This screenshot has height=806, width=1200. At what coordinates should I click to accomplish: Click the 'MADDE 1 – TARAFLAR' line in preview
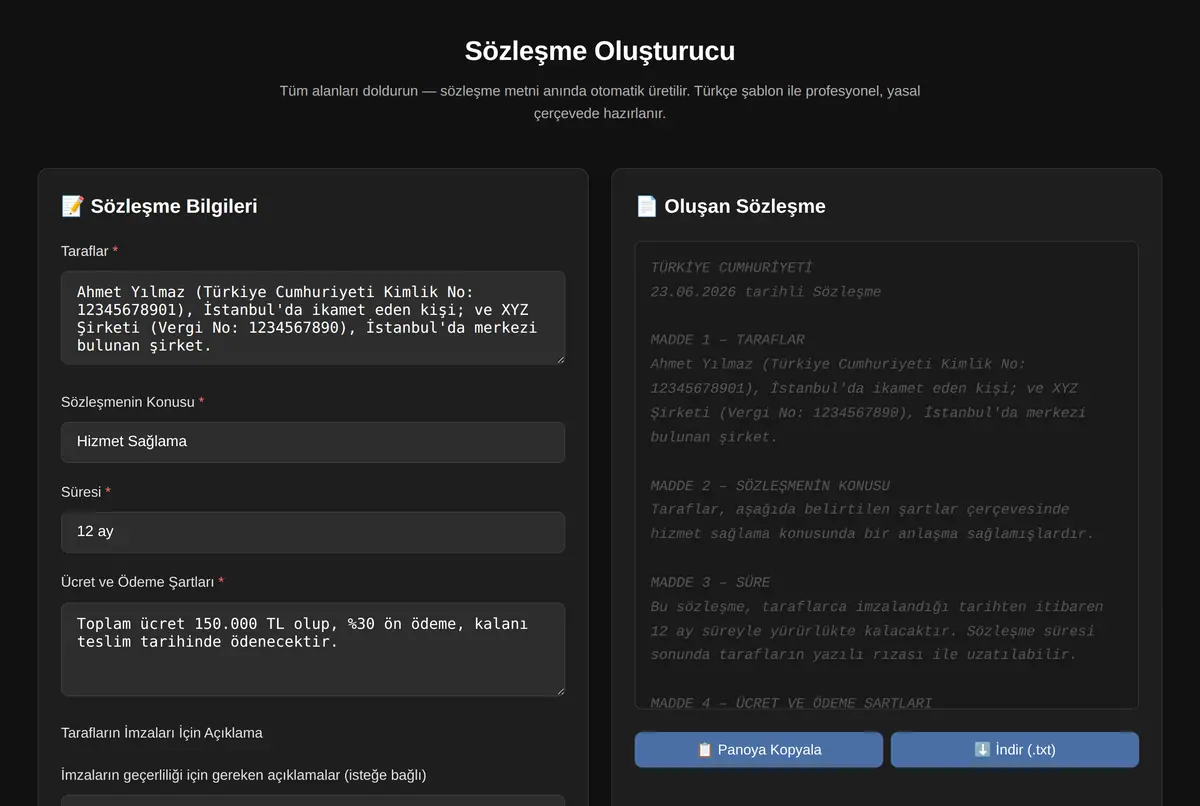(727, 340)
